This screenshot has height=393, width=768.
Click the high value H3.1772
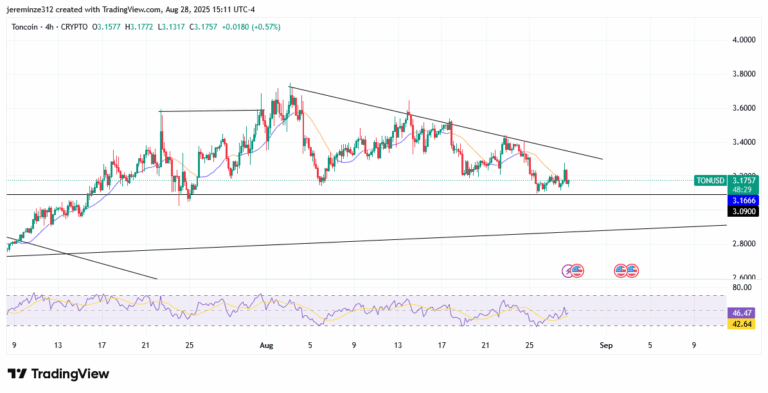tap(140, 27)
